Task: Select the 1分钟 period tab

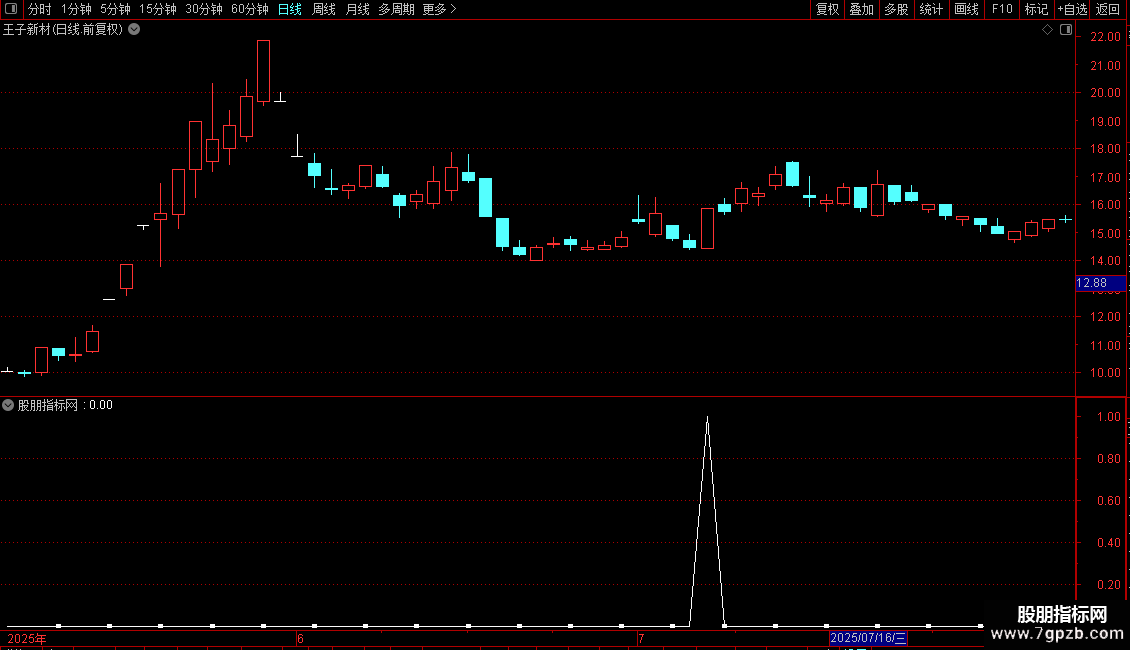Action: pyautogui.click(x=76, y=9)
